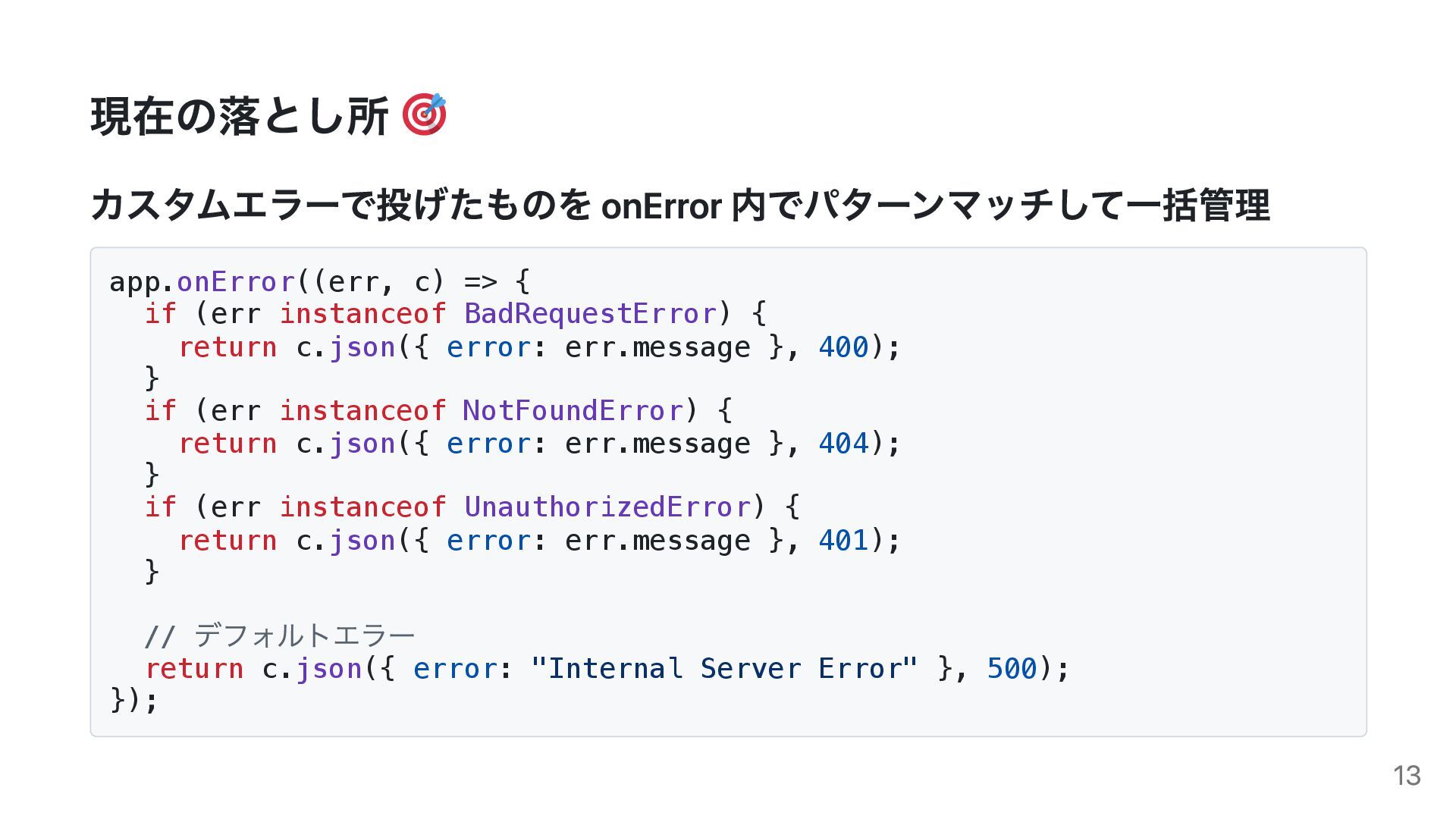The width and height of the screenshot is (1456, 819).
Task: Click the 400 status code number
Action: click(843, 347)
